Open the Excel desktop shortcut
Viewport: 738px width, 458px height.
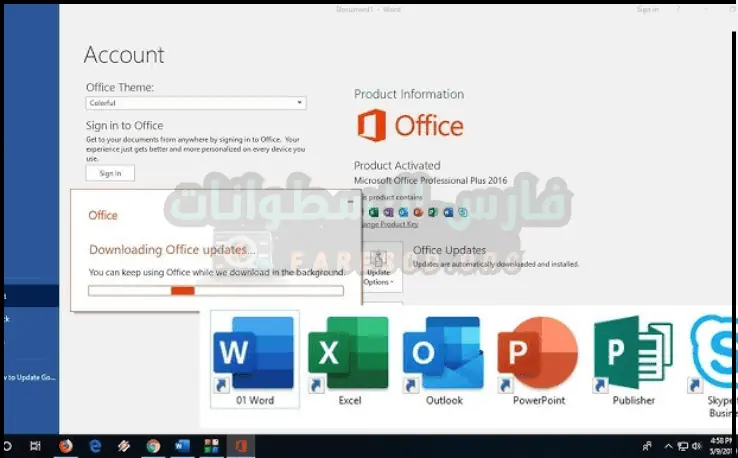(x=349, y=360)
